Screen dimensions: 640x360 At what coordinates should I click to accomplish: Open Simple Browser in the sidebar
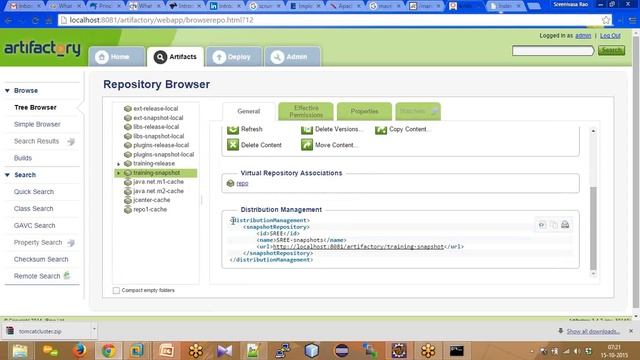click(x=37, y=124)
